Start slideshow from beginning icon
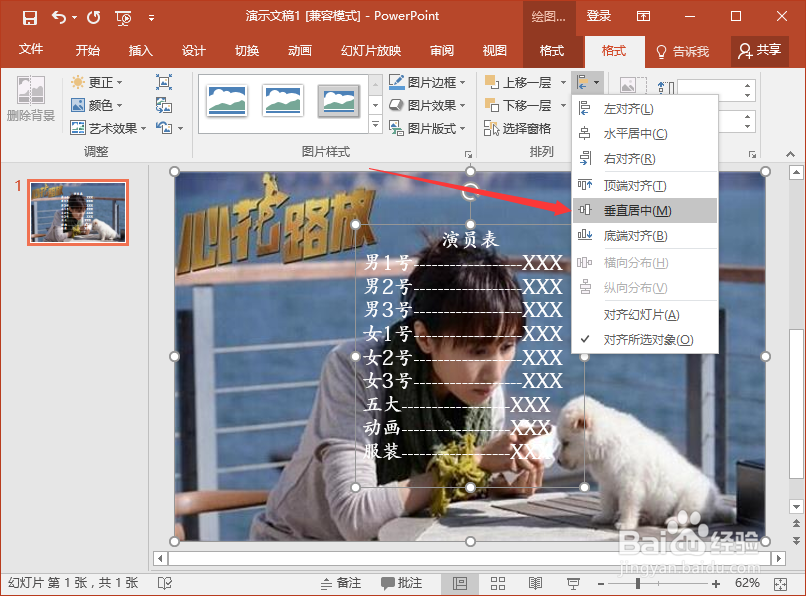This screenshot has height=596, width=806. coord(123,19)
